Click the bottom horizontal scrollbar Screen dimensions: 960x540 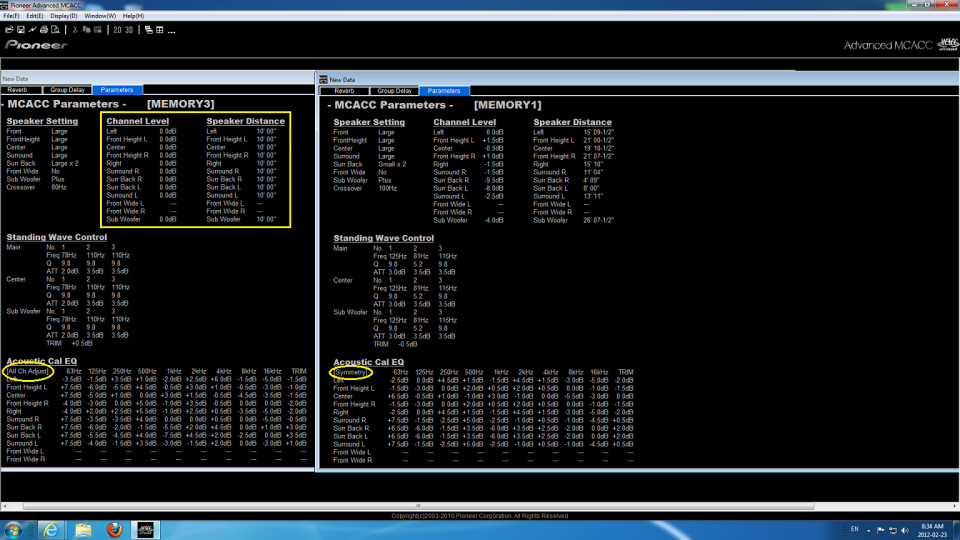coord(420,506)
